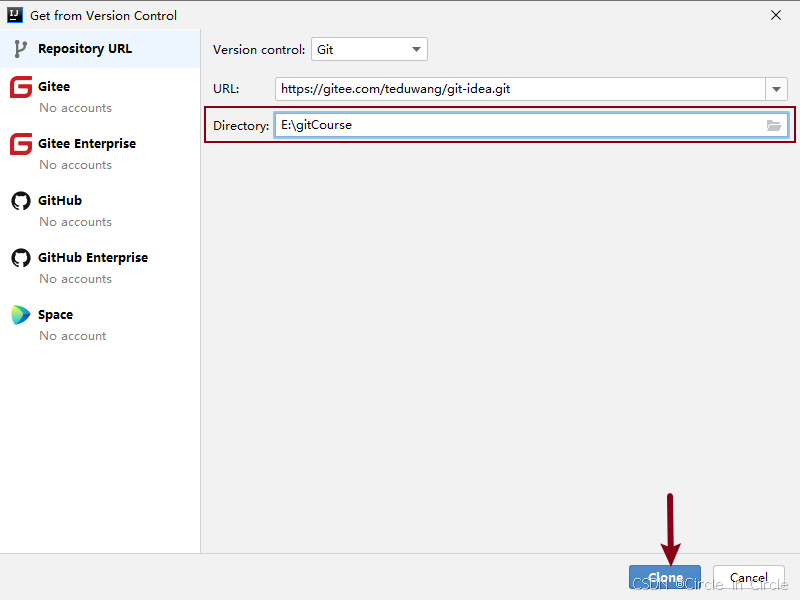
Task: Go to the GitHub Enterprise section
Action: (93, 258)
